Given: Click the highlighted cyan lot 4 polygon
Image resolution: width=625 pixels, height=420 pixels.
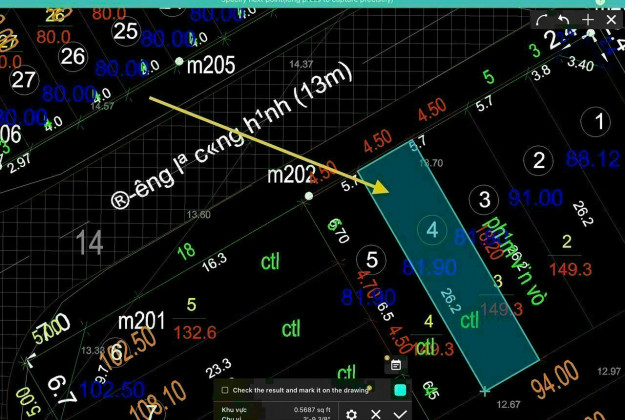Looking at the screenshot, I should tap(448, 265).
